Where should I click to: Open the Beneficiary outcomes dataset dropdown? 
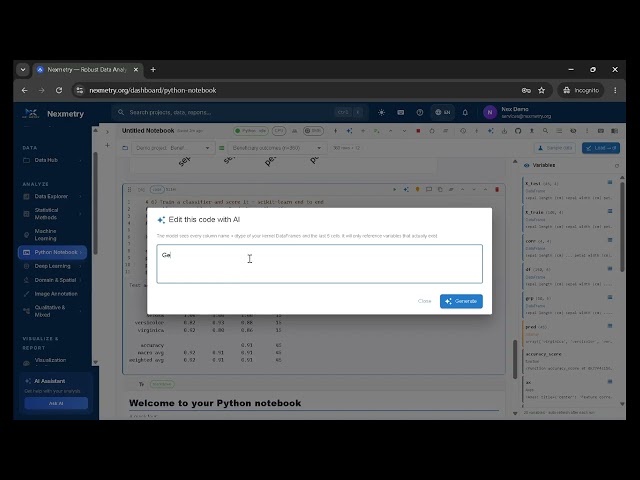click(277, 148)
